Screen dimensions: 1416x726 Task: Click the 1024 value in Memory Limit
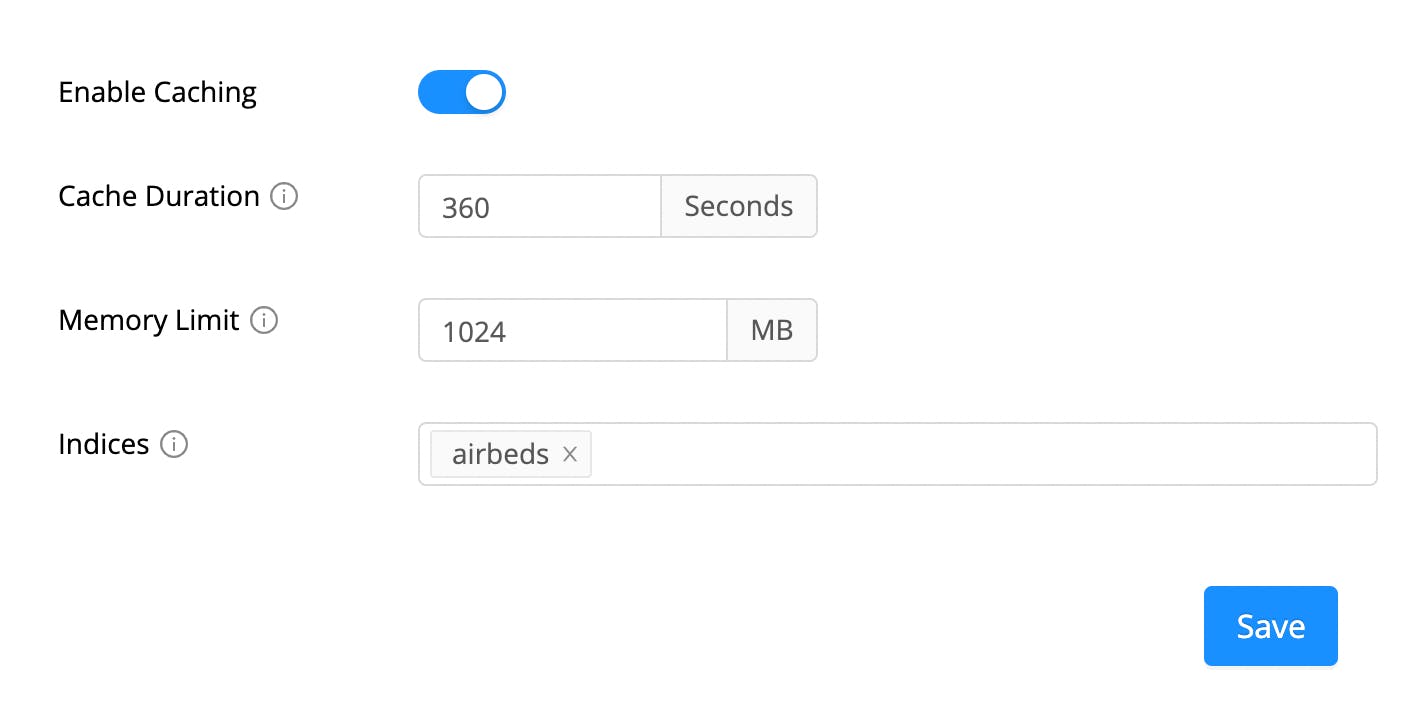476,330
